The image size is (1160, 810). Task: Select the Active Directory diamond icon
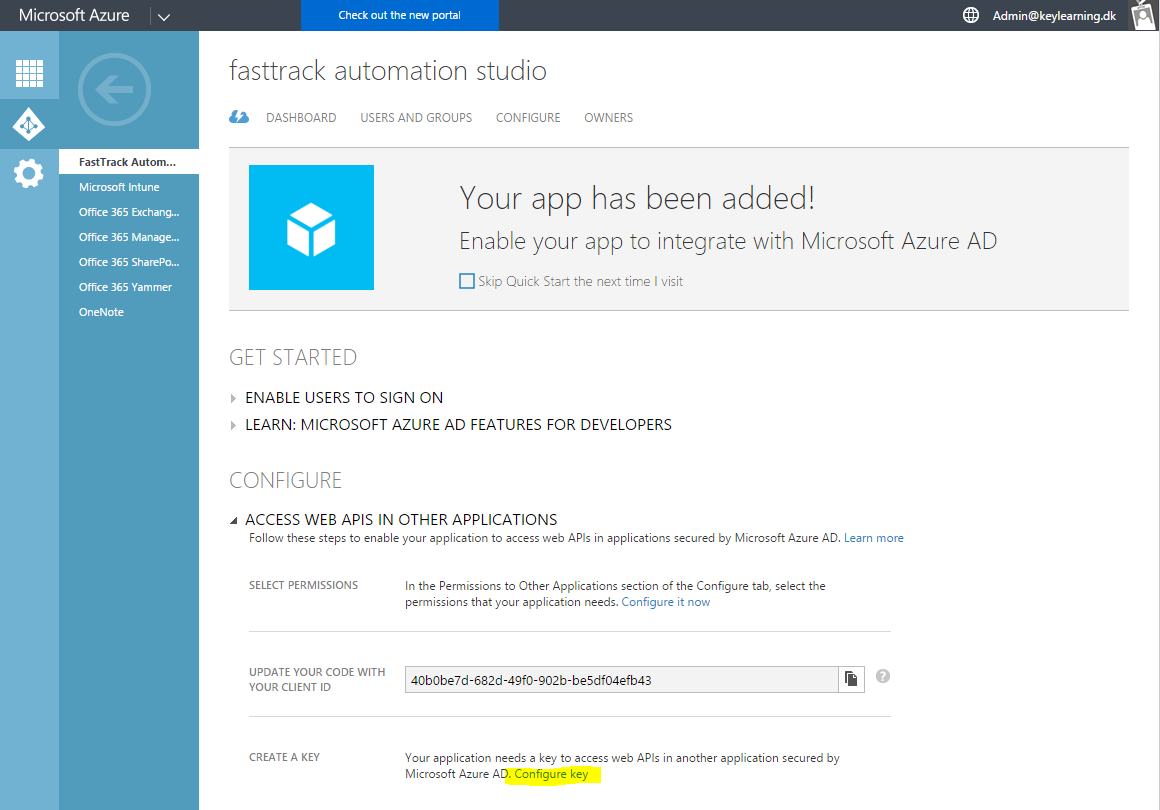(29, 124)
